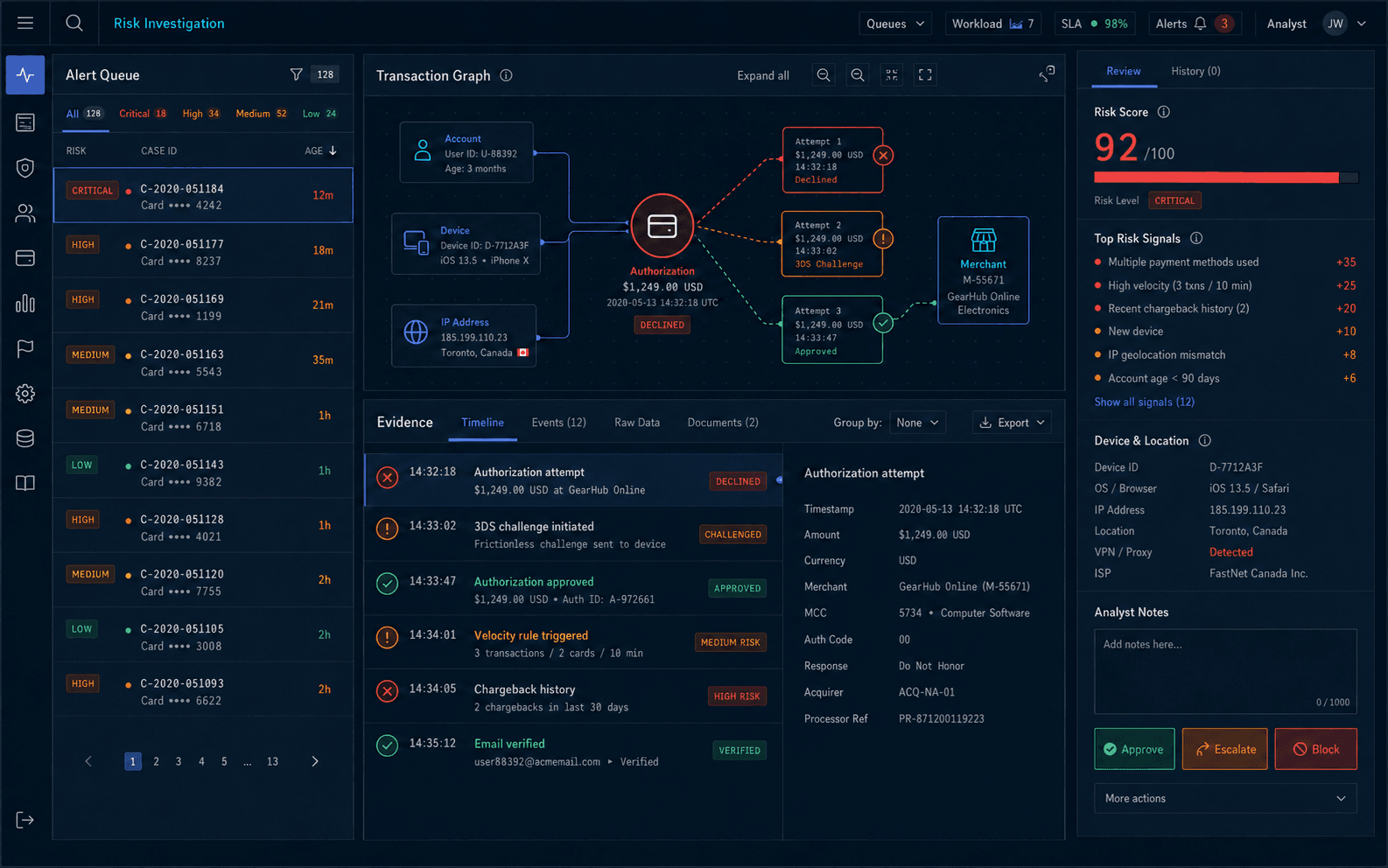This screenshot has height=868, width=1388.
Task: Click the pop-out graph icon
Action: 1047,73
